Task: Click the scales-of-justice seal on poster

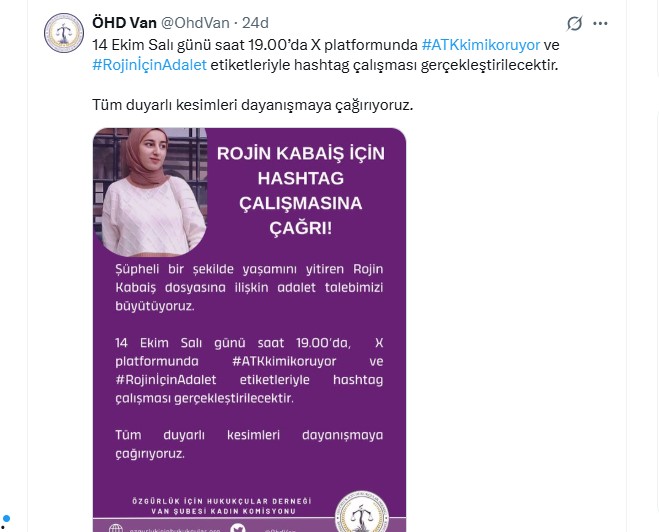Action: click(x=361, y=512)
